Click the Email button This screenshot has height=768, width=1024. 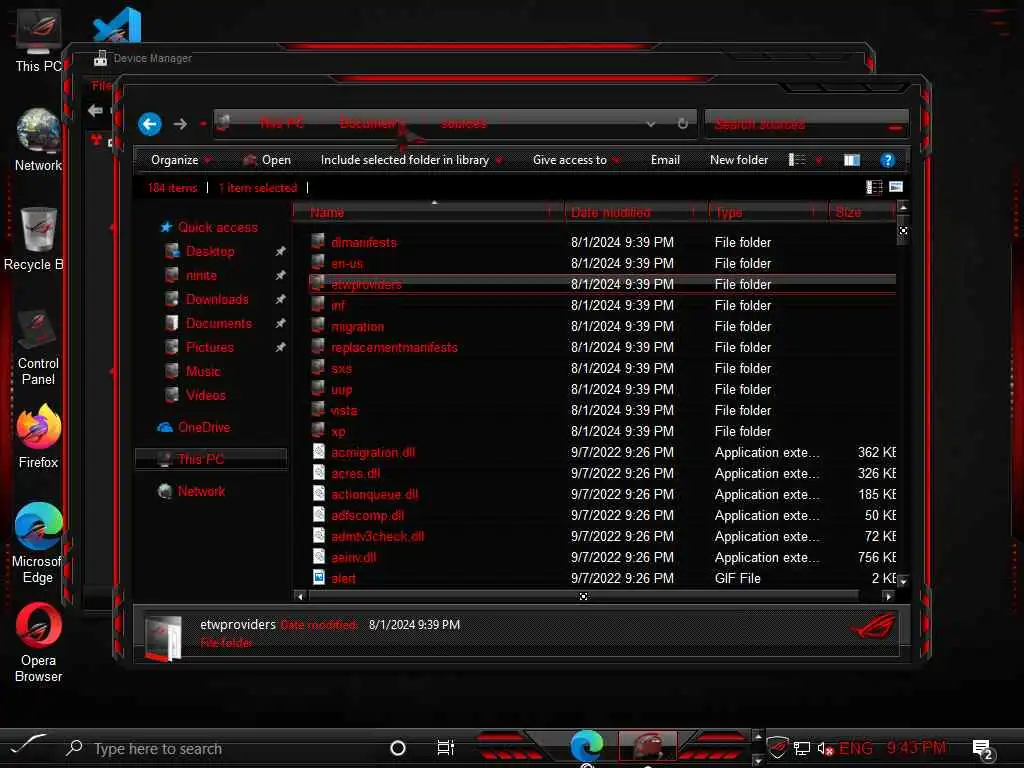click(665, 160)
